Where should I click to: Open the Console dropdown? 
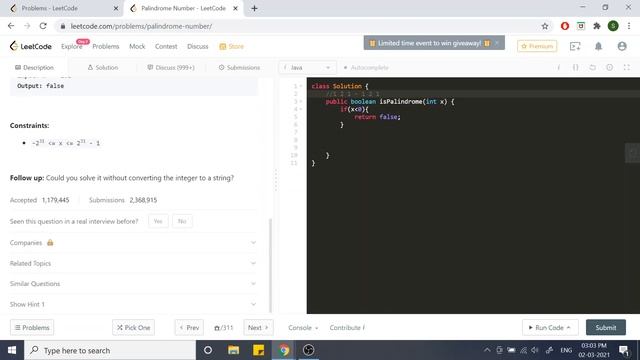coord(303,328)
